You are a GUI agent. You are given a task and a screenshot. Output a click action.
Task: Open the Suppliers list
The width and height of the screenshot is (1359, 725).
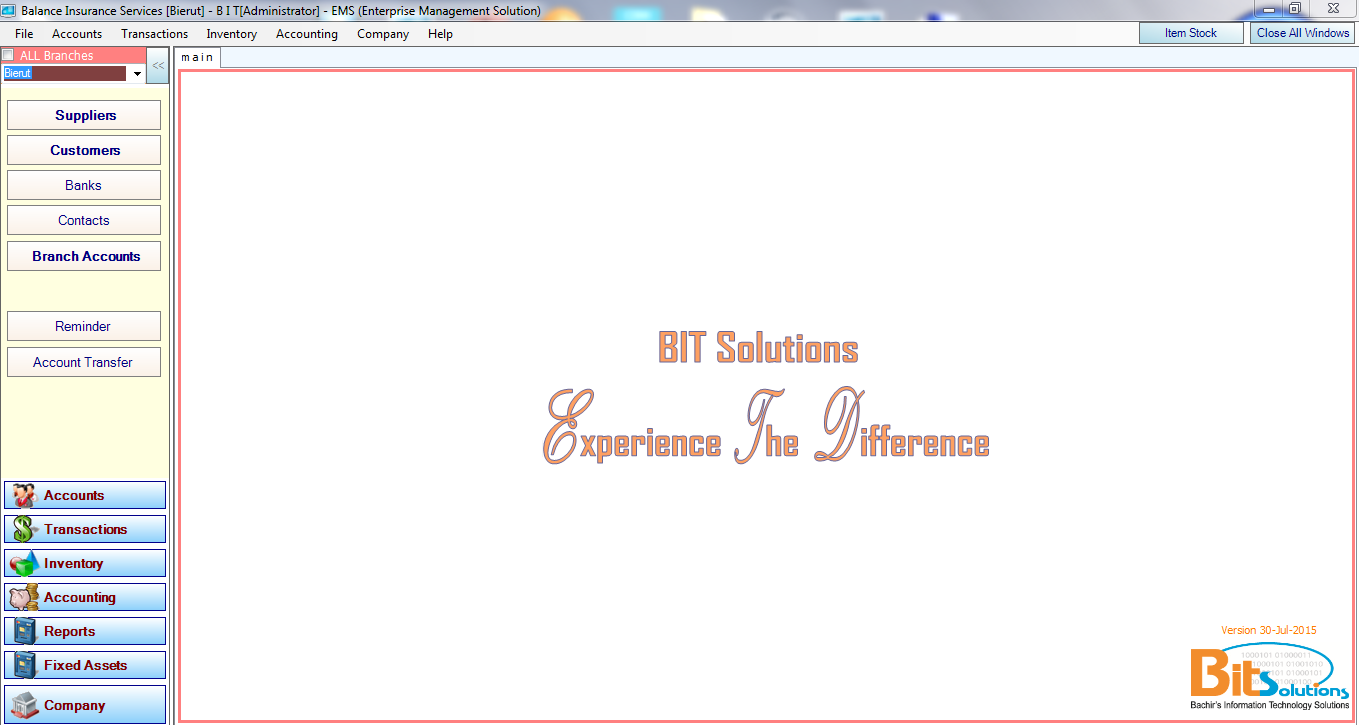pyautogui.click(x=84, y=115)
